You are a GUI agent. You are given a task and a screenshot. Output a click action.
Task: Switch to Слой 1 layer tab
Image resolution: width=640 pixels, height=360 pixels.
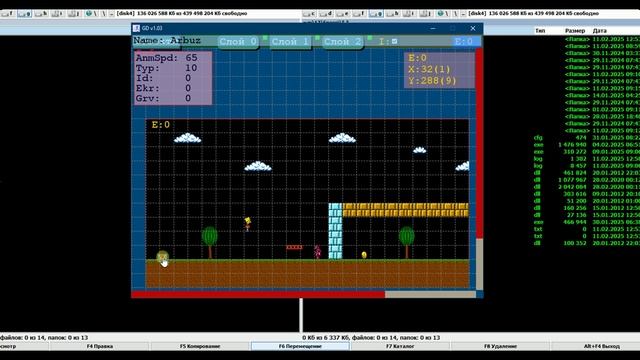[x=290, y=42]
